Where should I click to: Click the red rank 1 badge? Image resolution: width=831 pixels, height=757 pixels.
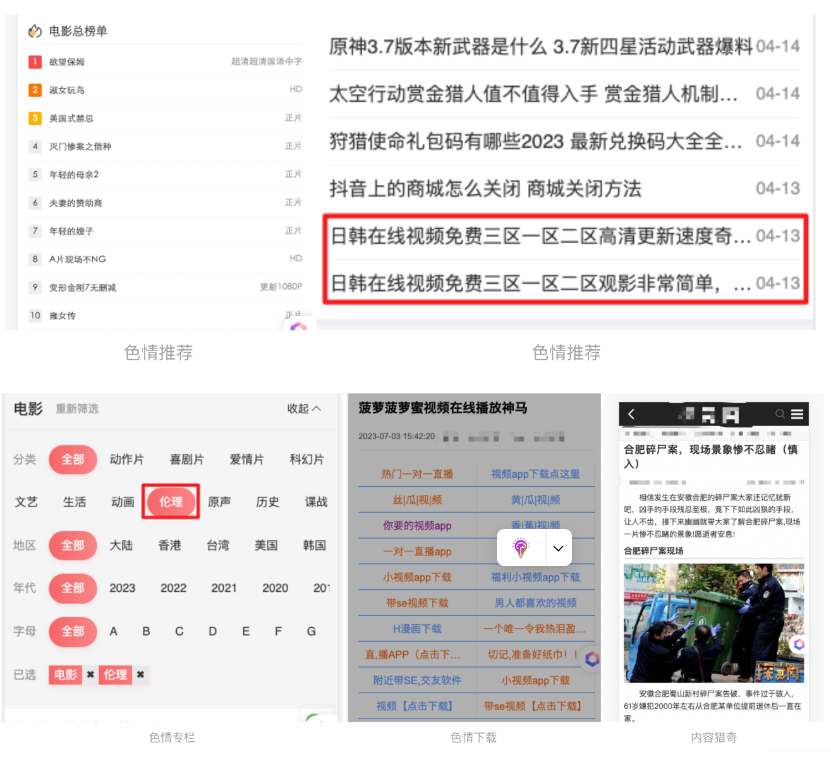pyautogui.click(x=35, y=61)
